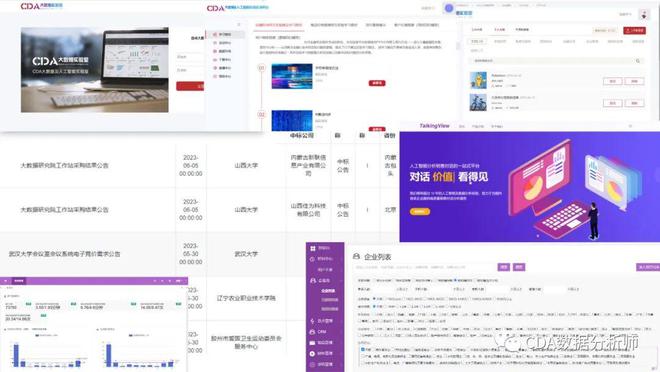Select the highlighted top item in course sidebar
660x372 pixels.
pos(225,35)
